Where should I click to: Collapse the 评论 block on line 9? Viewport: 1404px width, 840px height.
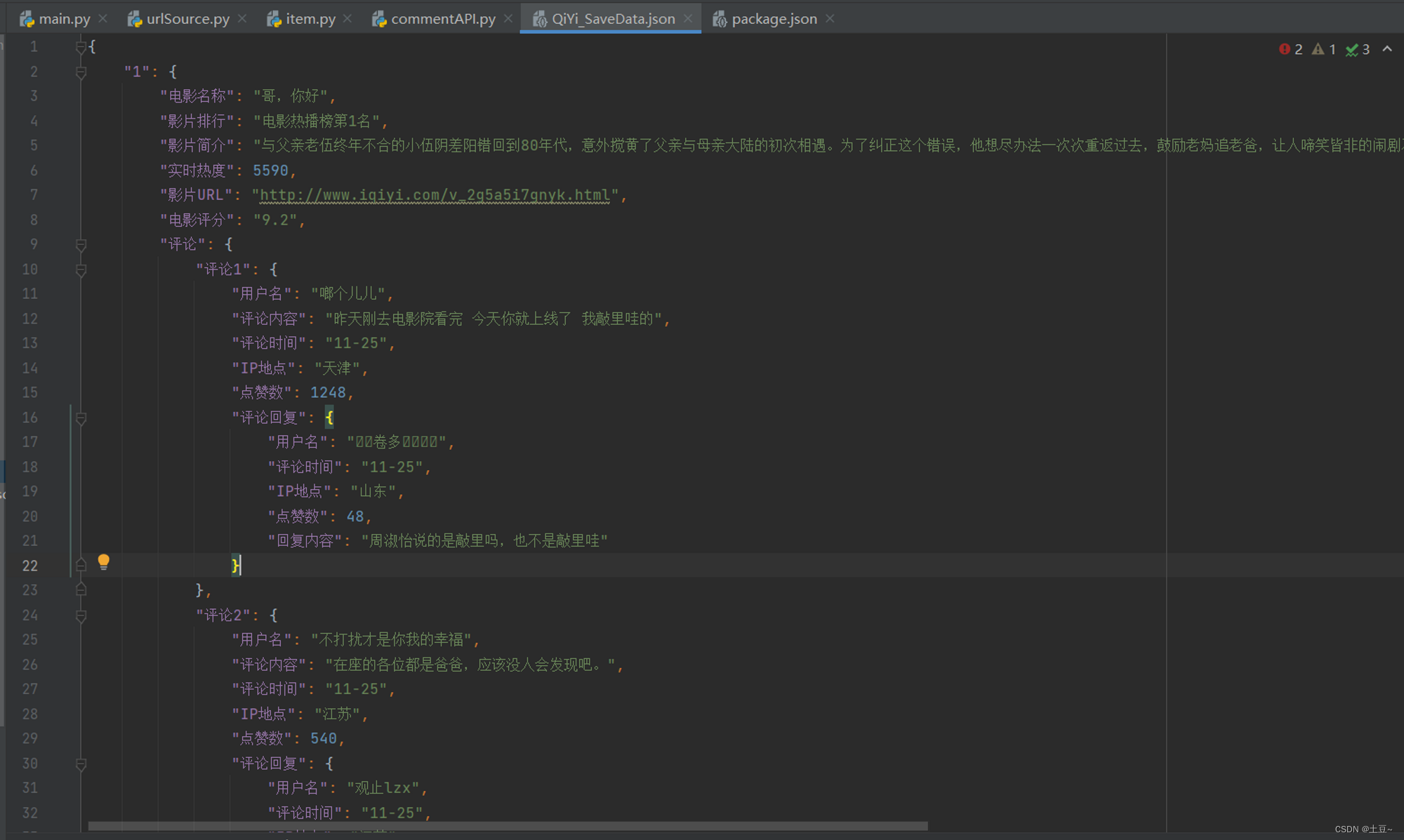click(x=81, y=245)
